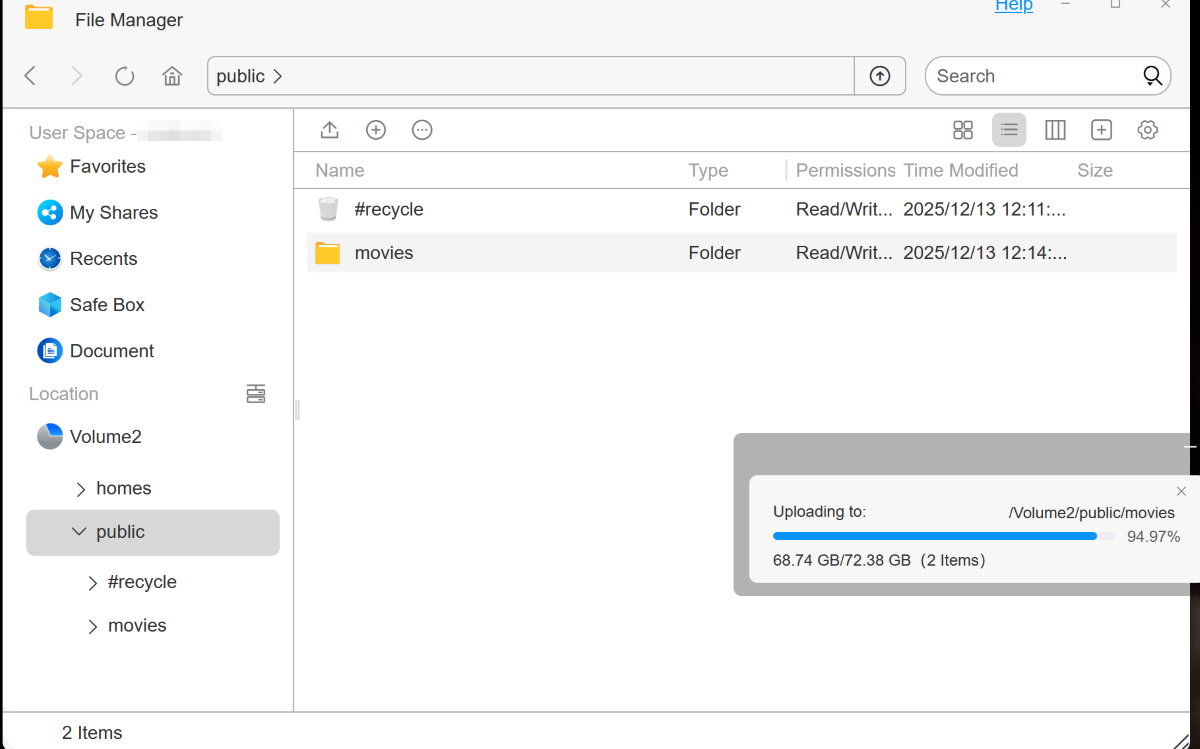Screen dimensions: 1200x749
Task: Click the upload icon in toolbar
Action: point(329,130)
